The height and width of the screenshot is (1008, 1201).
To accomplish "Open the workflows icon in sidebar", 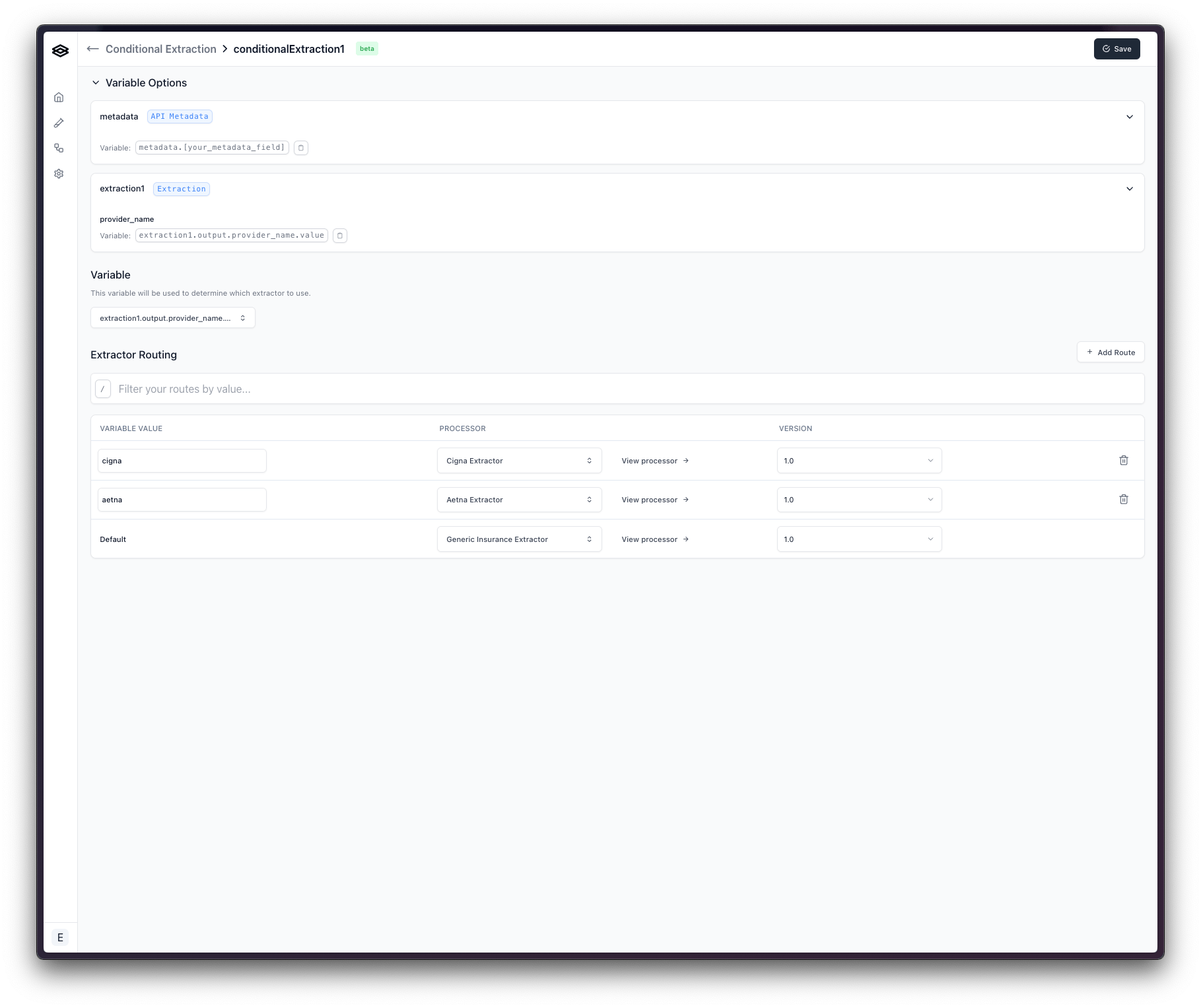I will (x=59, y=148).
